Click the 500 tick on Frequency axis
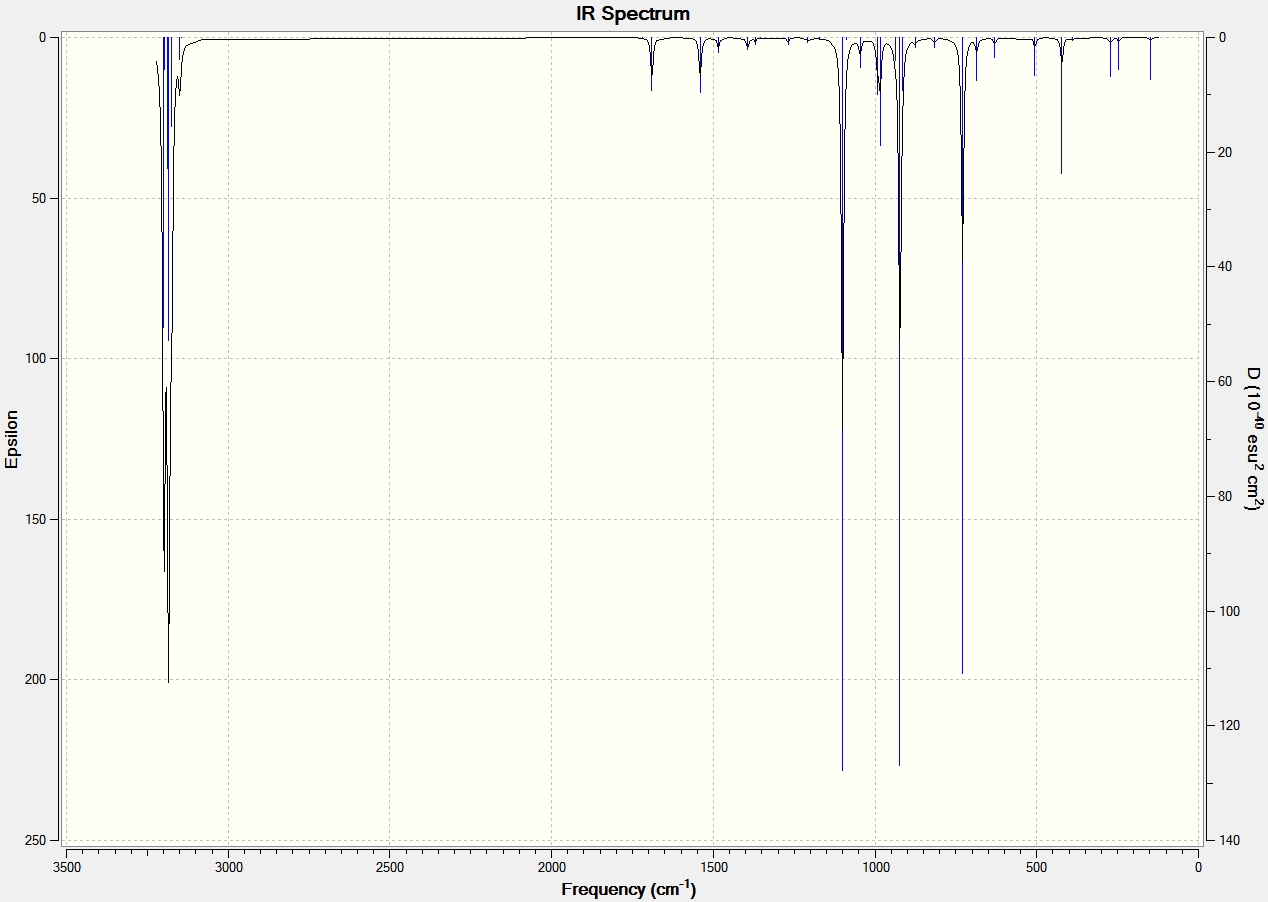This screenshot has height=902, width=1268. 1037,868
